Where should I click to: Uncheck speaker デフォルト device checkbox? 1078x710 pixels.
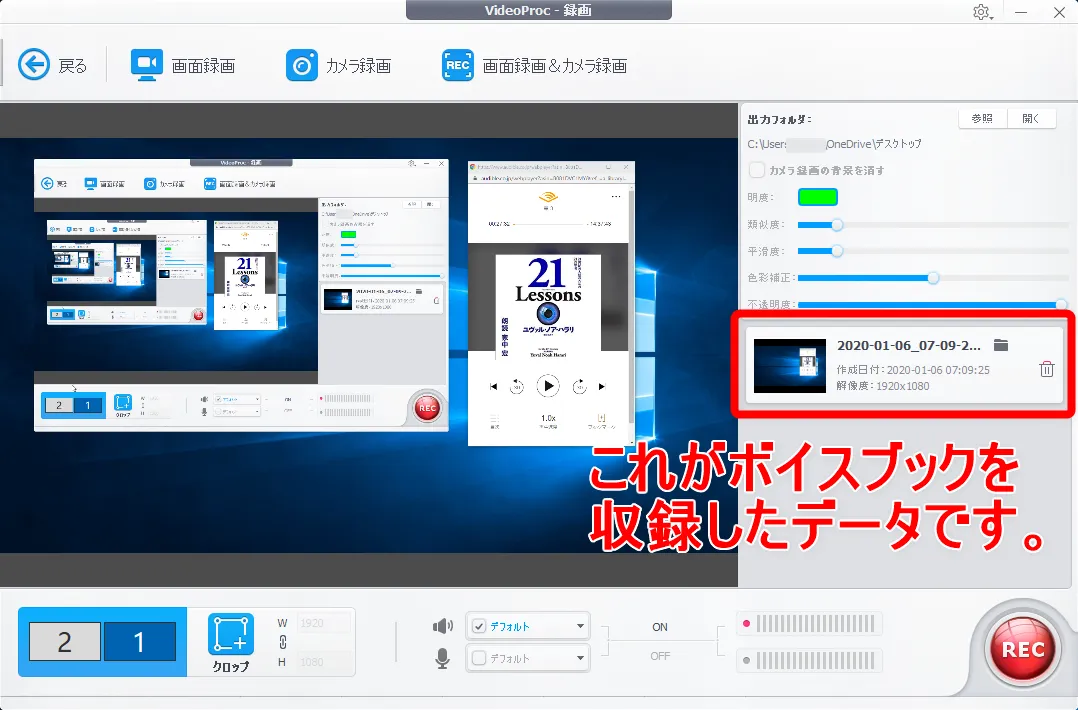tap(479, 626)
